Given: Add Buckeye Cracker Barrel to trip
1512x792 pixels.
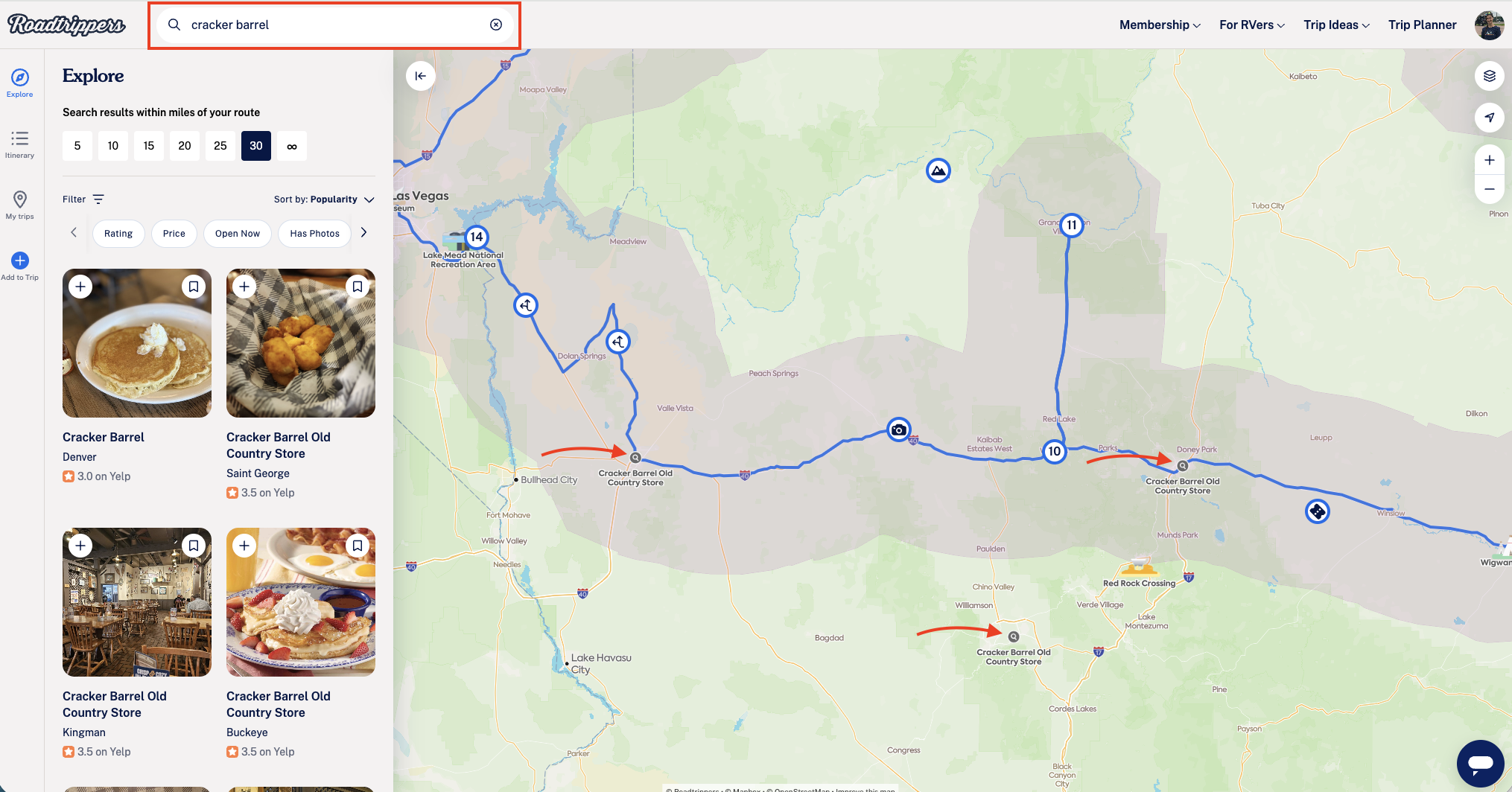Looking at the screenshot, I should pos(244,546).
